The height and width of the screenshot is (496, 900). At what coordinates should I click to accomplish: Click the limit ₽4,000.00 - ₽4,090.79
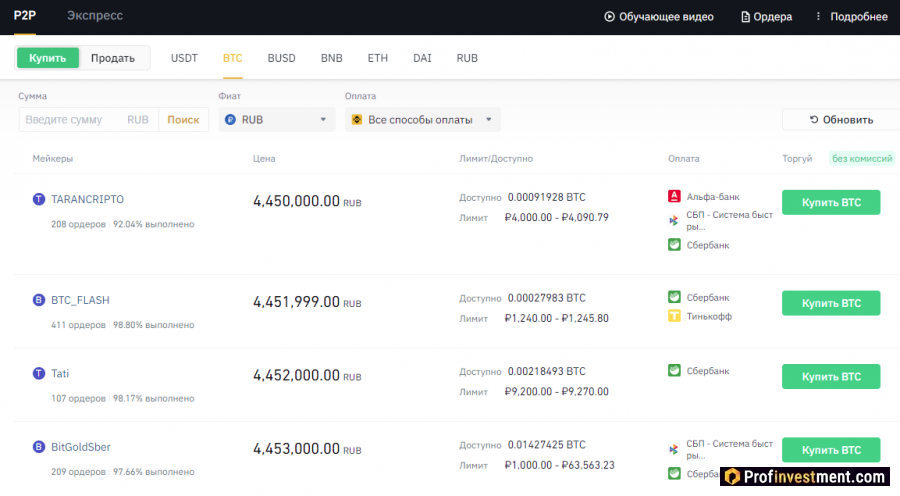(x=556, y=218)
